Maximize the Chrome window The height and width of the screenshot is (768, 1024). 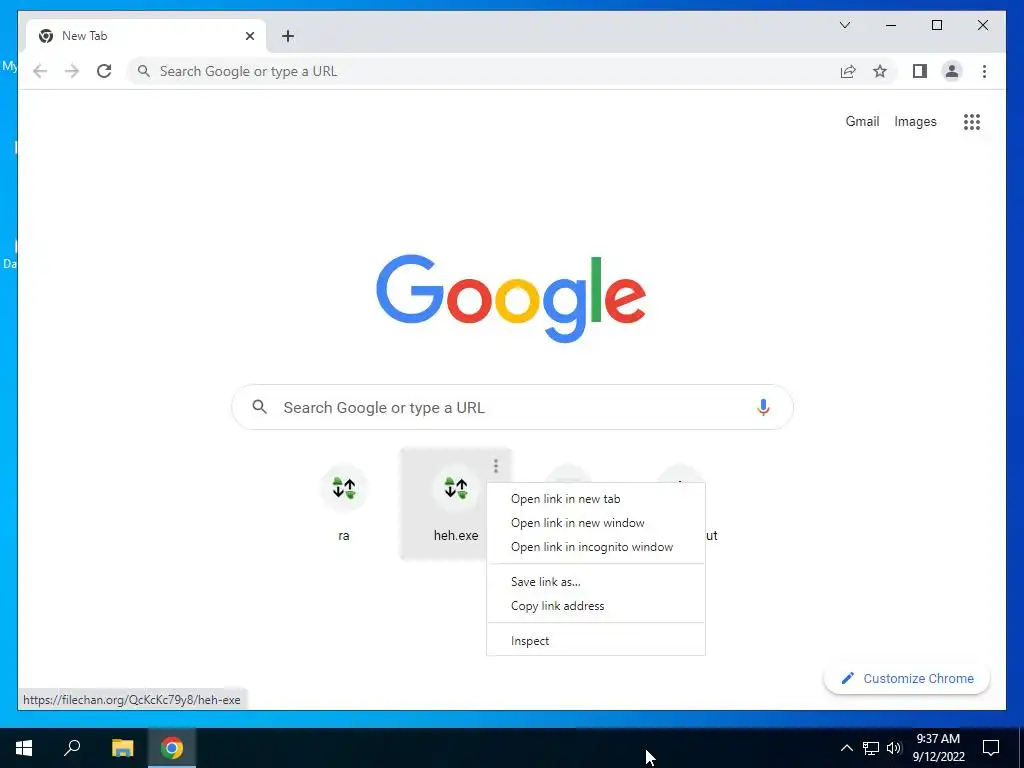pos(936,25)
